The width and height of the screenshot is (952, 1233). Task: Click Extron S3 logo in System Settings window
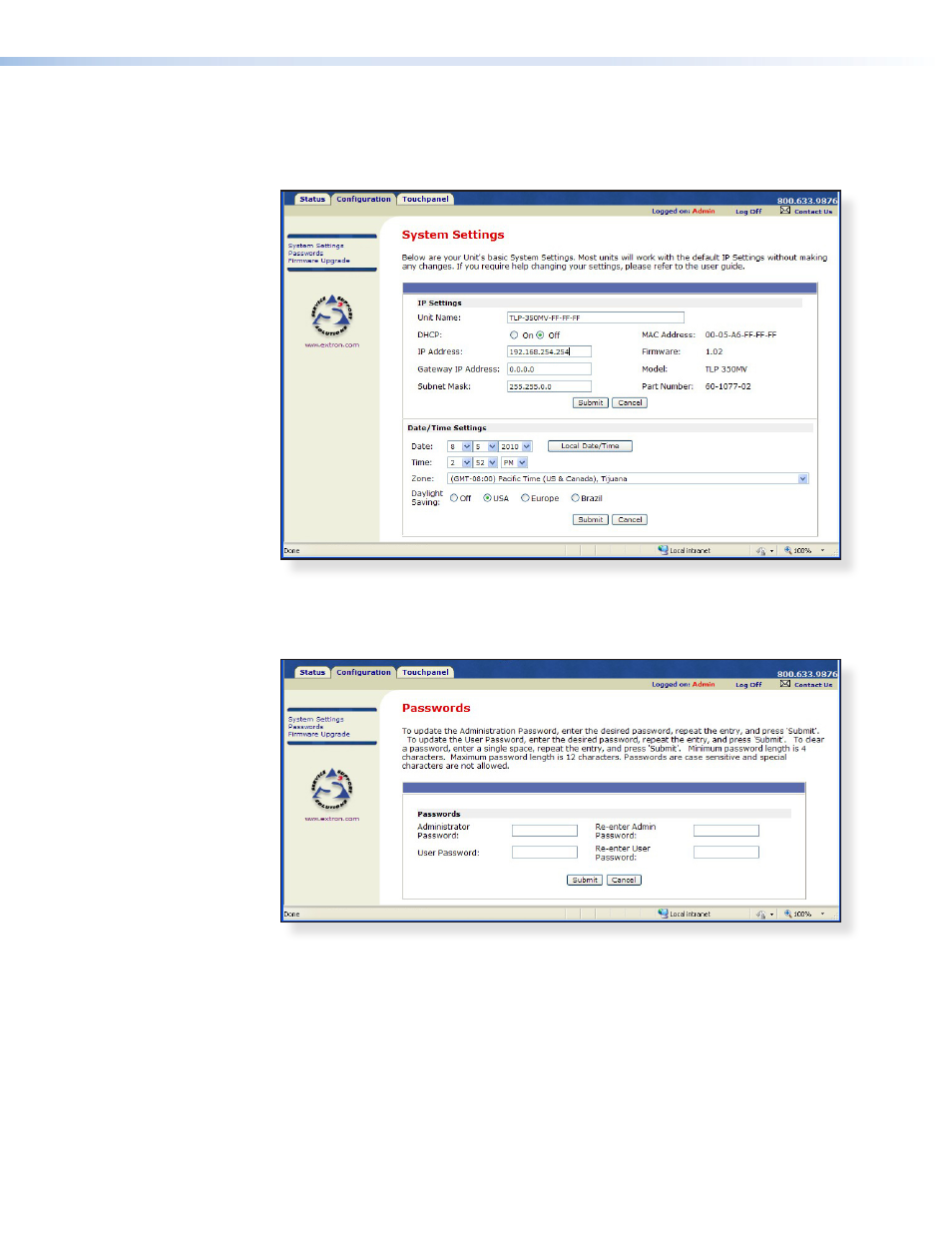(331, 315)
